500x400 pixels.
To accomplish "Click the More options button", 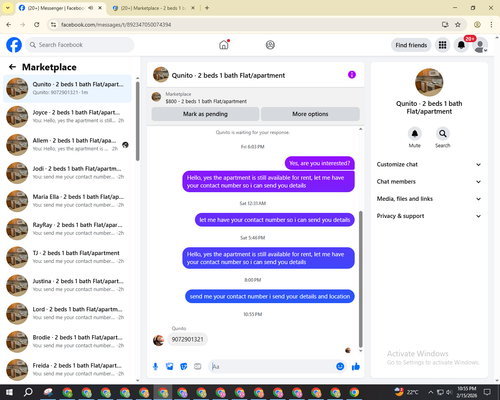I will [x=310, y=114].
